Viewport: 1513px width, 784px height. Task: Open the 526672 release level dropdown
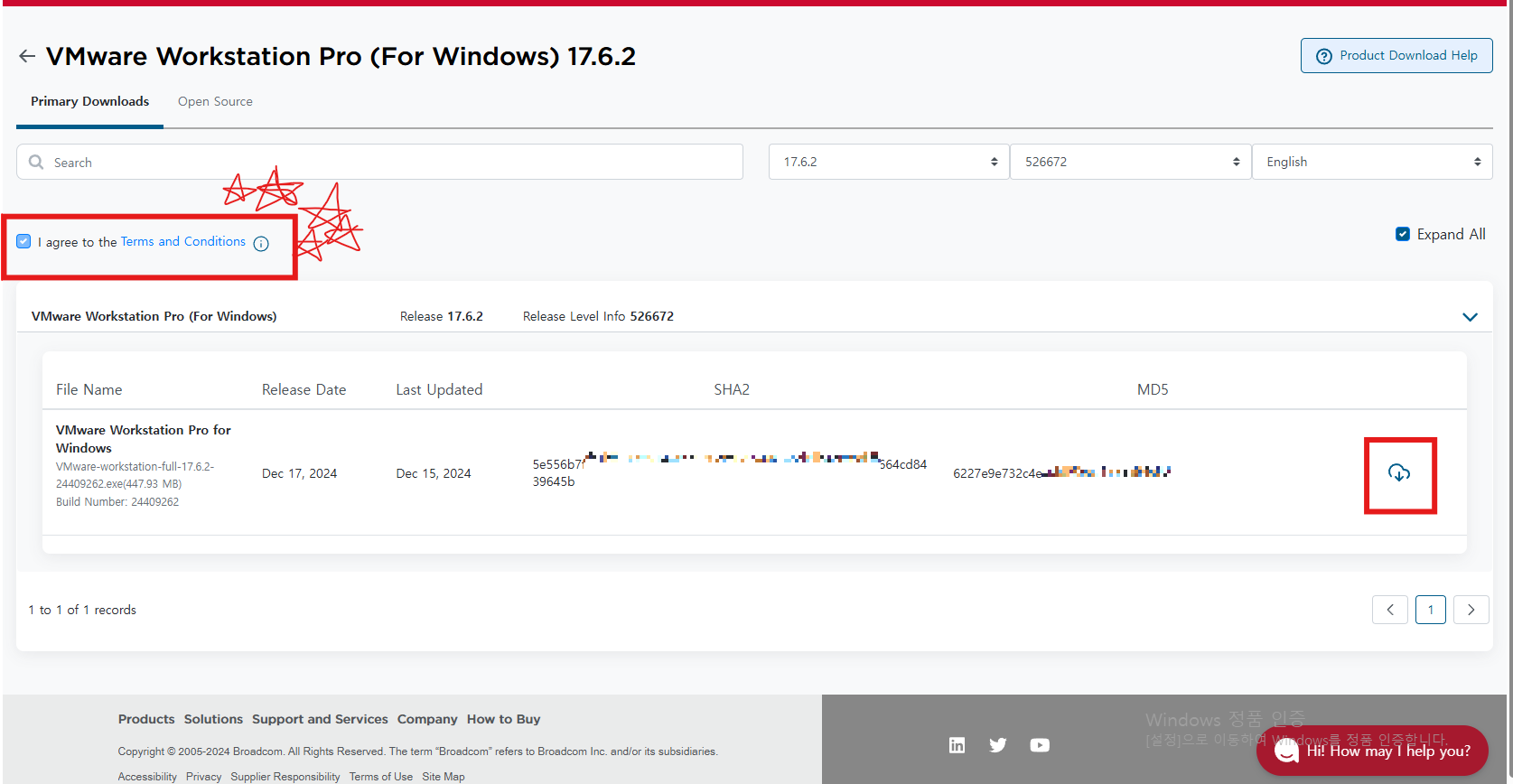[x=1130, y=162]
